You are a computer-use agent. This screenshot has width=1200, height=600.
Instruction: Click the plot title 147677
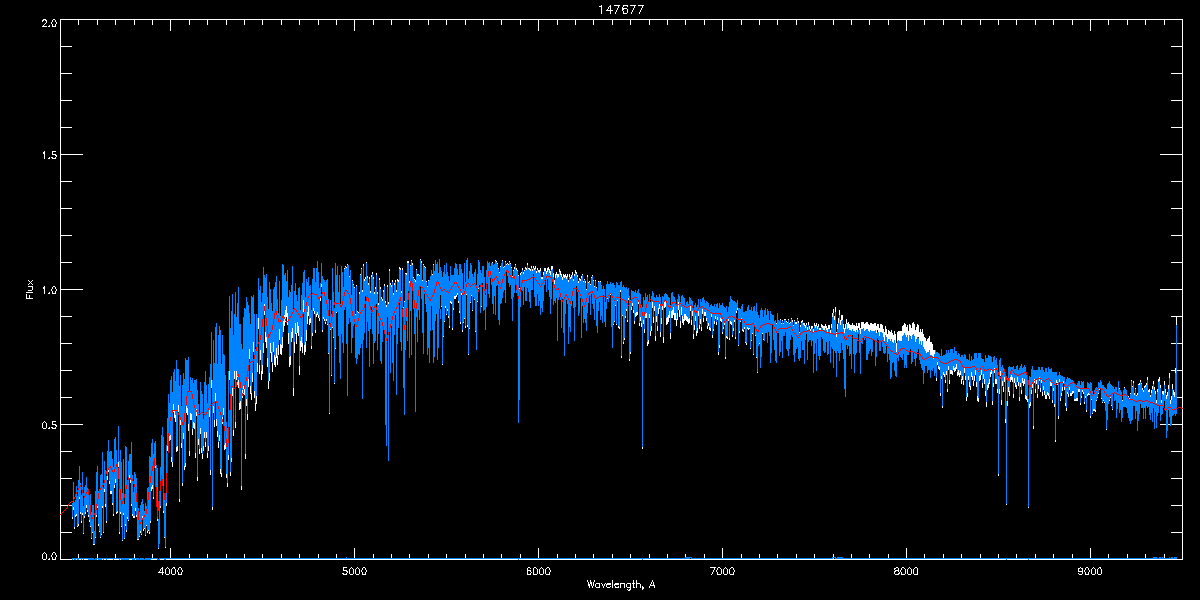(620, 8)
